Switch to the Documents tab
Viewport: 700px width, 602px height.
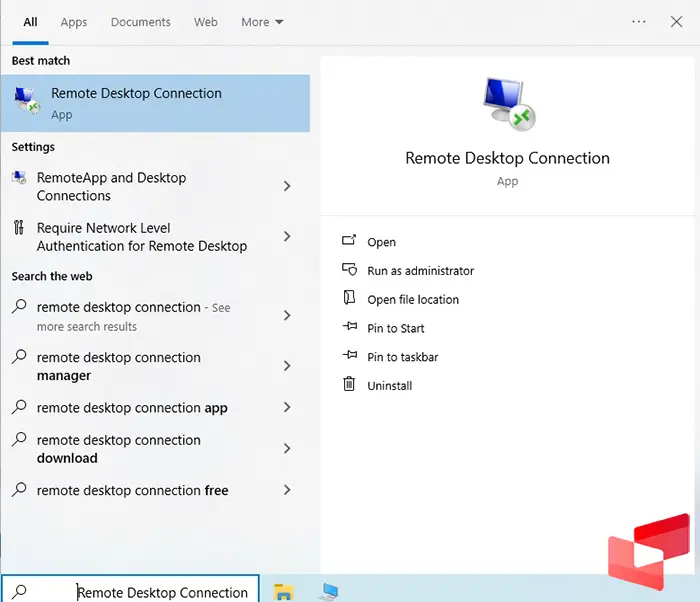(x=140, y=22)
